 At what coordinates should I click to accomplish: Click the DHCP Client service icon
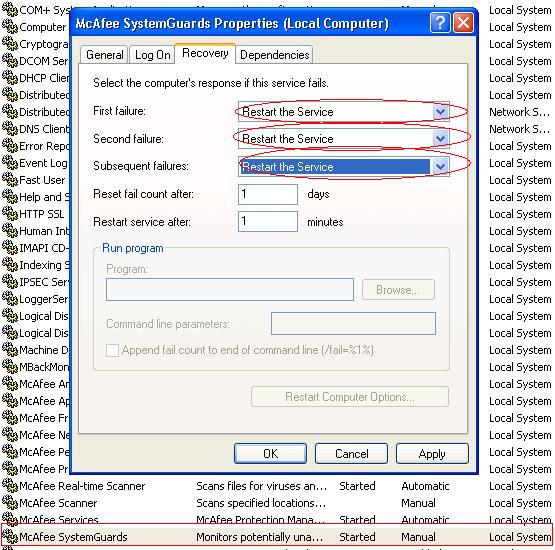(x=10, y=78)
